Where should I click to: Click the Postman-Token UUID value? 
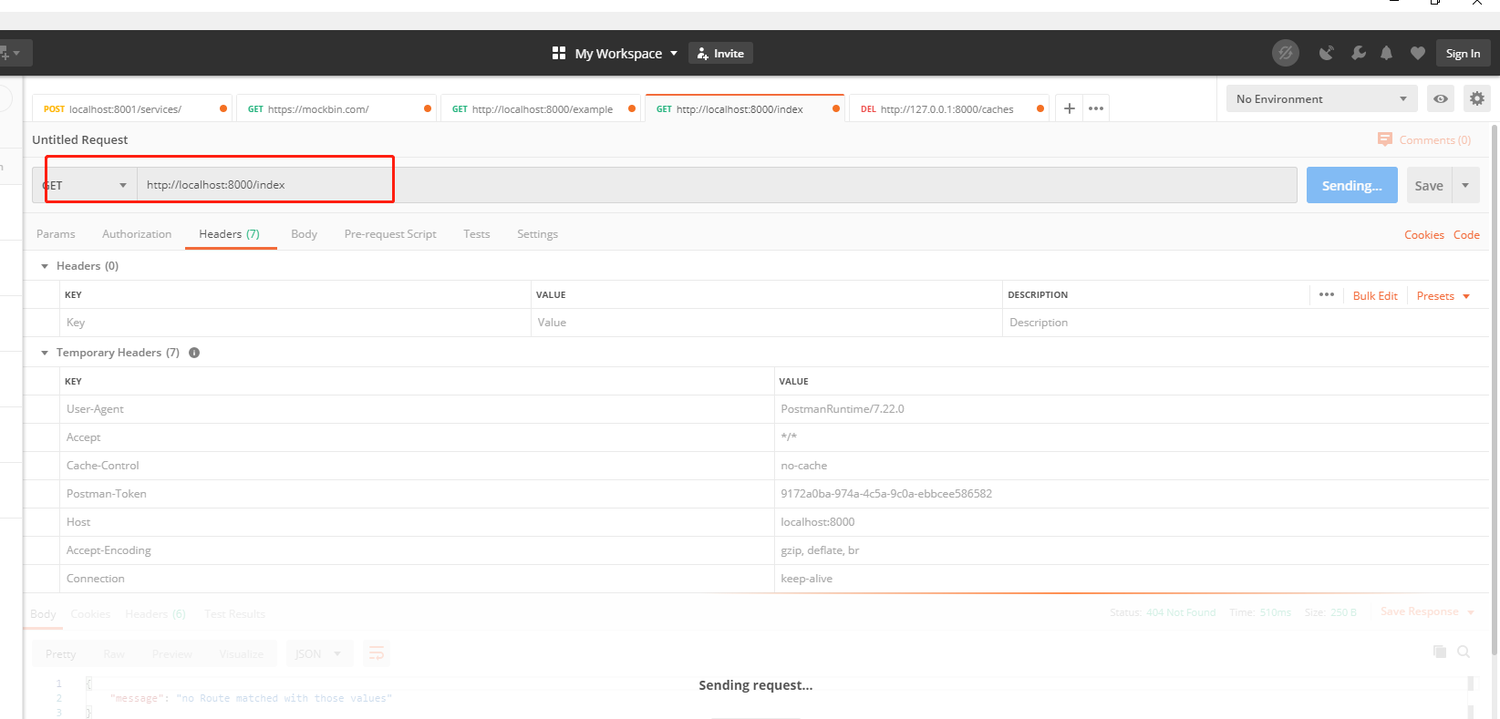886,493
